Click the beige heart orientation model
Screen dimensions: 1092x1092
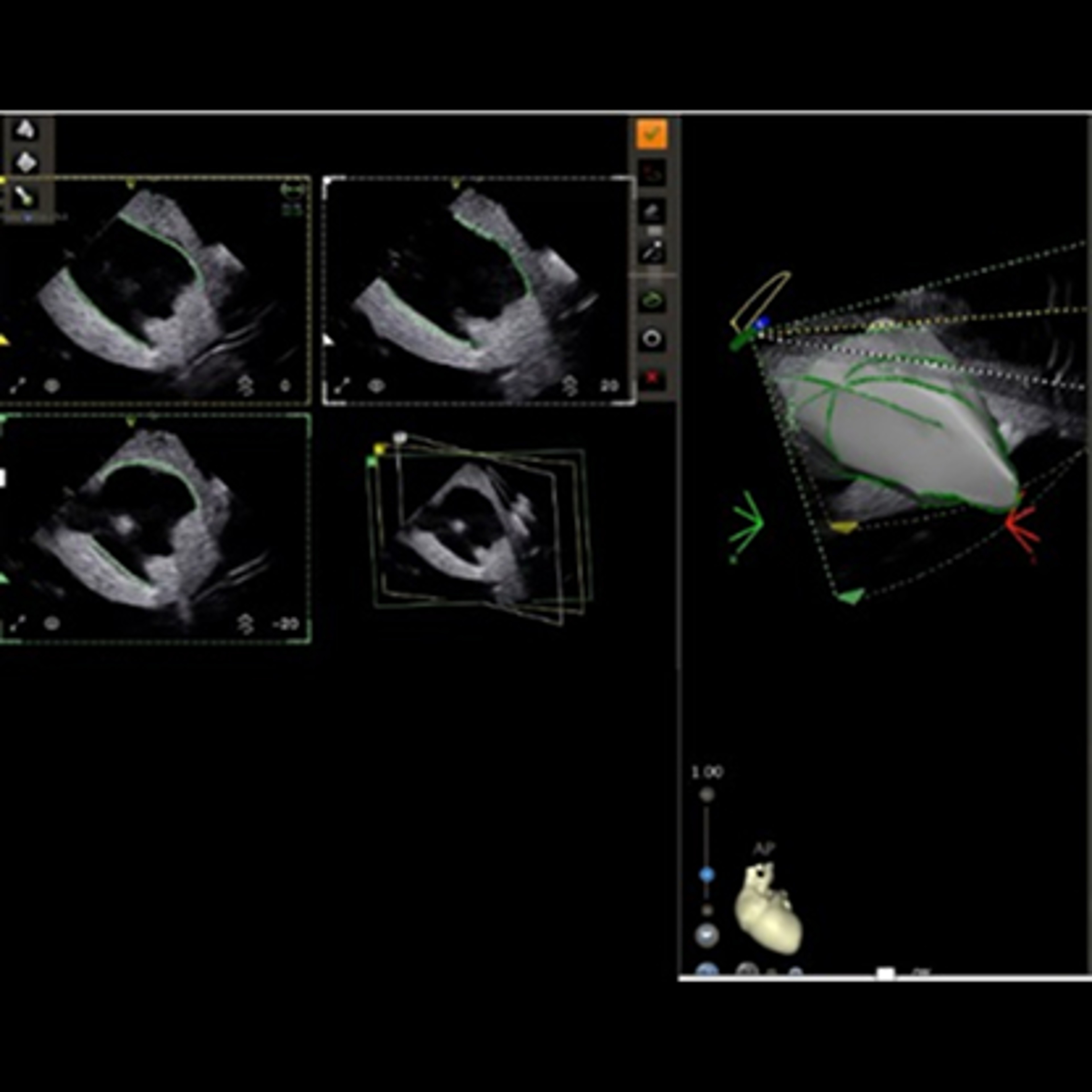coord(768,908)
